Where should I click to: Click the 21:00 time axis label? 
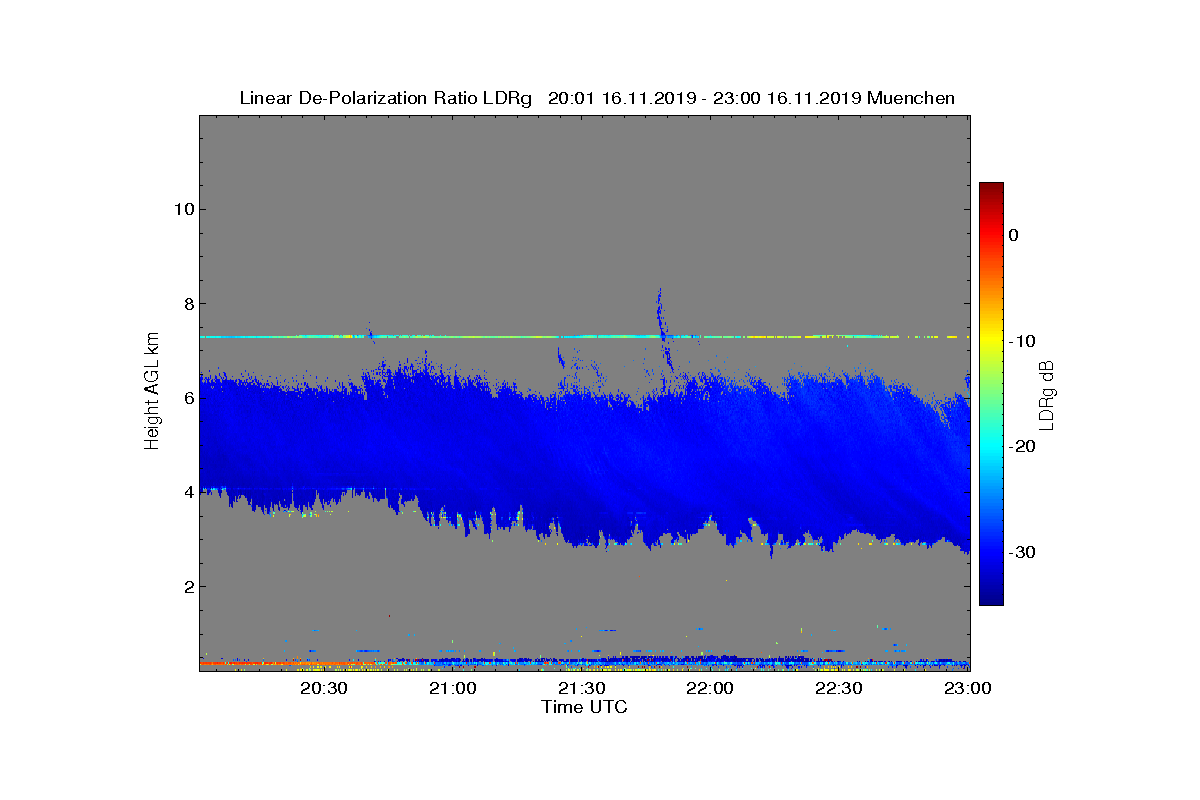click(456, 689)
